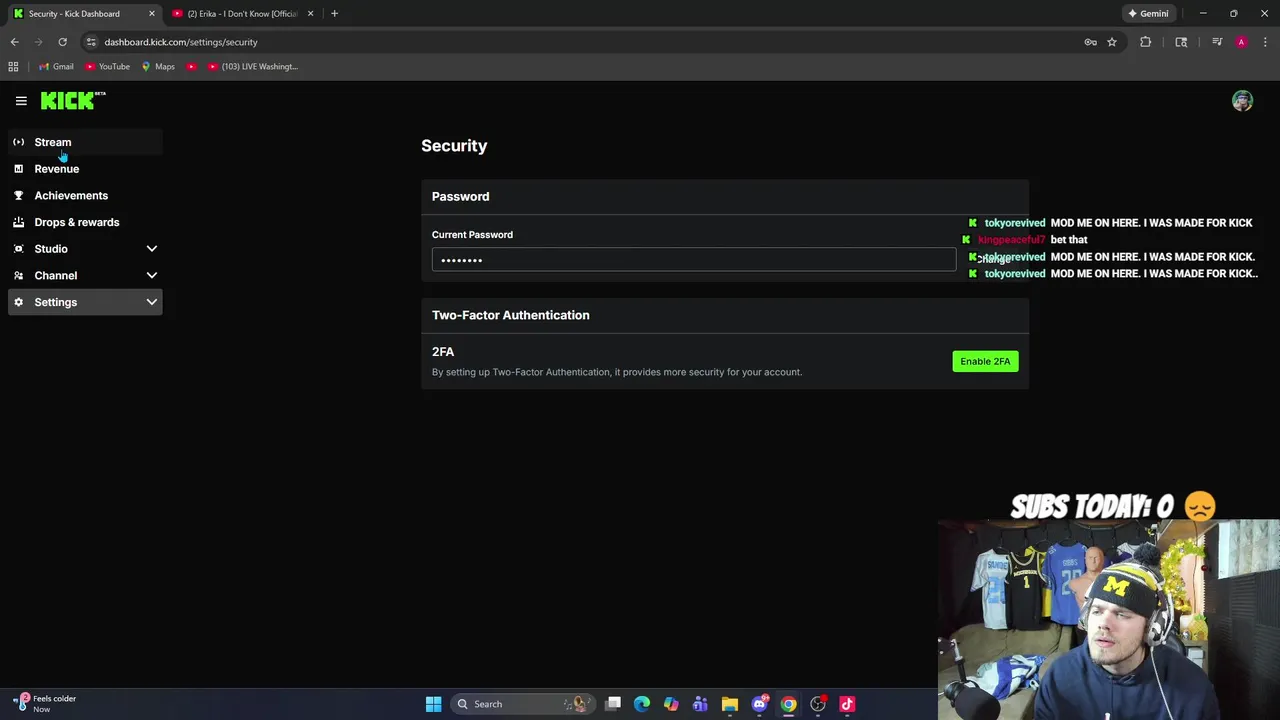Screen dimensions: 1280x720
Task: Open Task View on the taskbar
Action: (613, 704)
